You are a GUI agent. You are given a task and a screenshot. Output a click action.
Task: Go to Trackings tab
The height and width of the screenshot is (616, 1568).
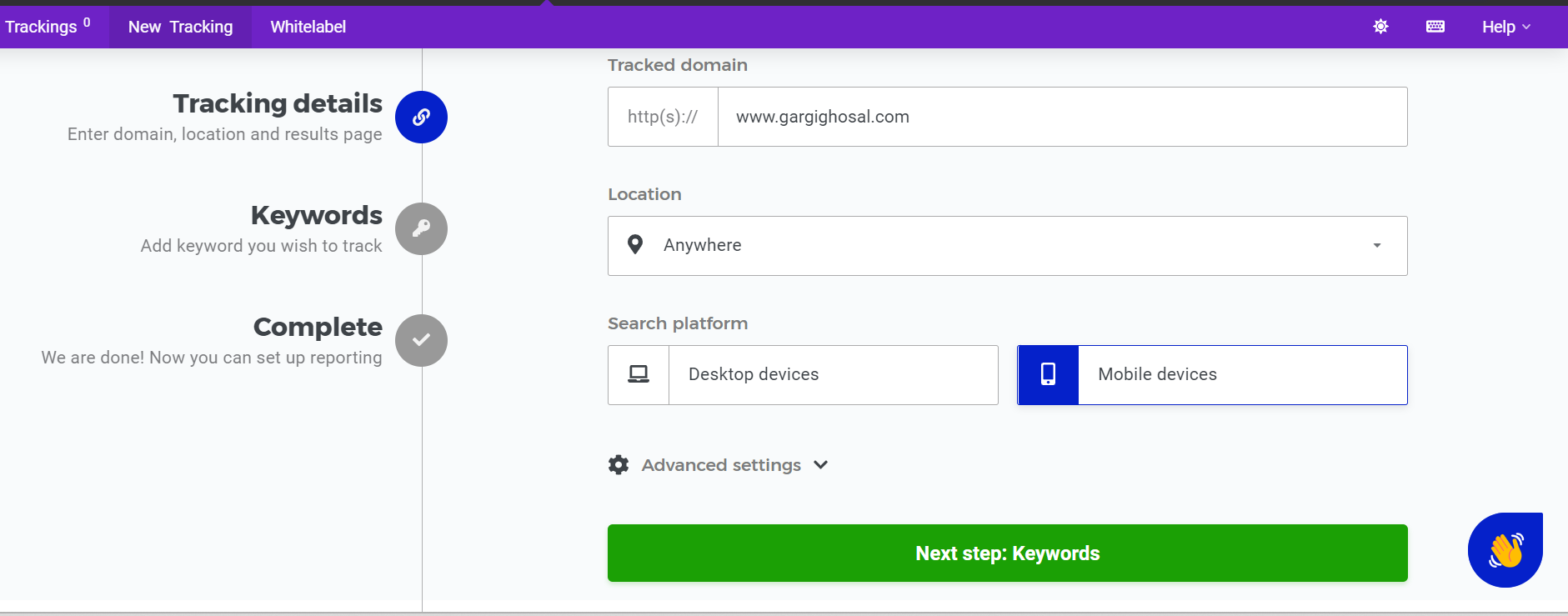coord(48,27)
